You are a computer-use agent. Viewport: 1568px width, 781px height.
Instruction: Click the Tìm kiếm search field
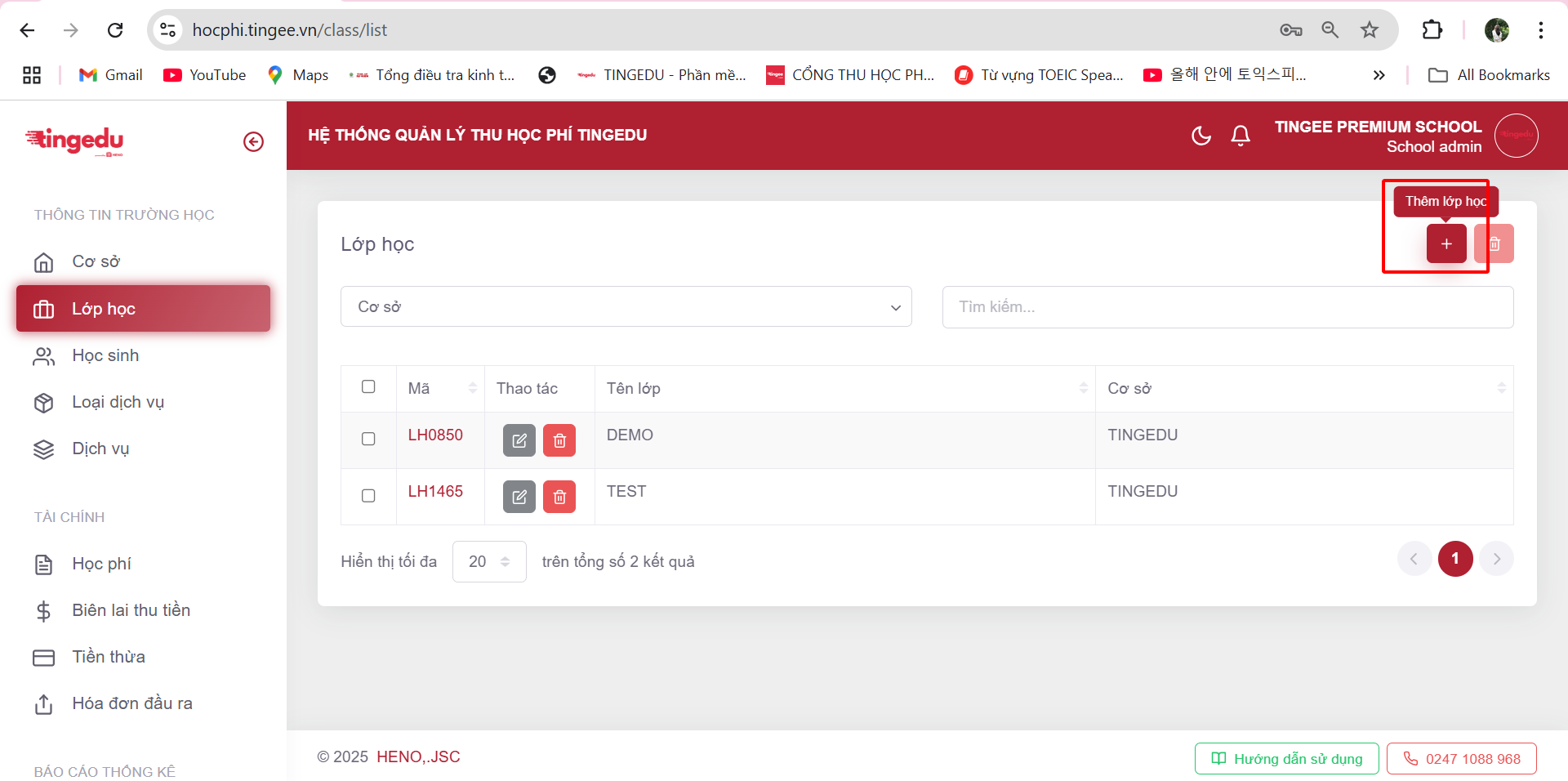[1227, 307]
